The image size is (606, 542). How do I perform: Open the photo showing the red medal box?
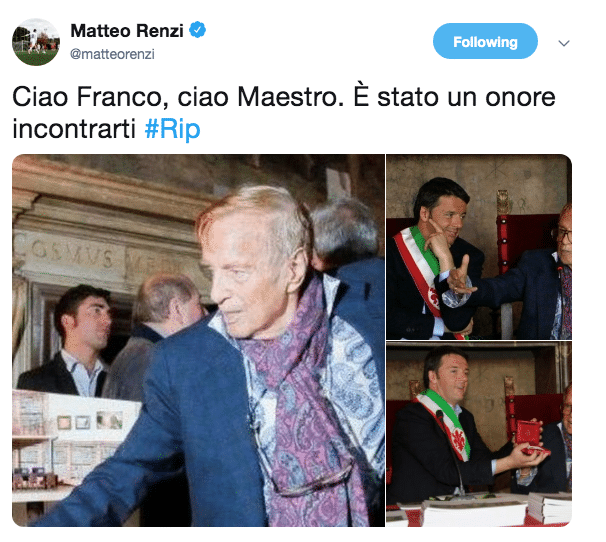pyautogui.click(x=479, y=434)
